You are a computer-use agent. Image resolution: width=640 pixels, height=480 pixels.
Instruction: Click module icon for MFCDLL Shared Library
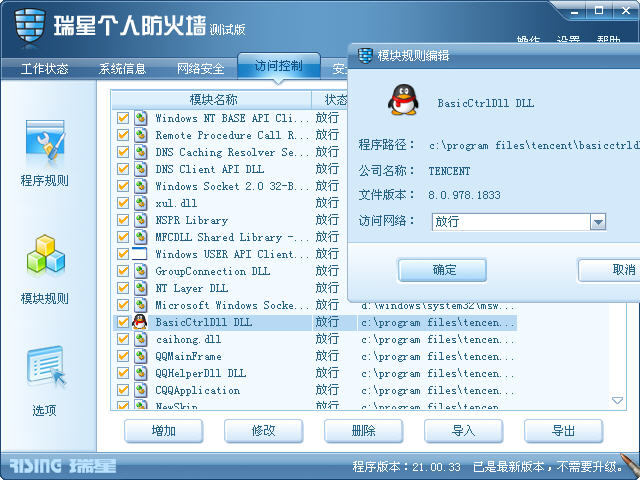point(140,237)
